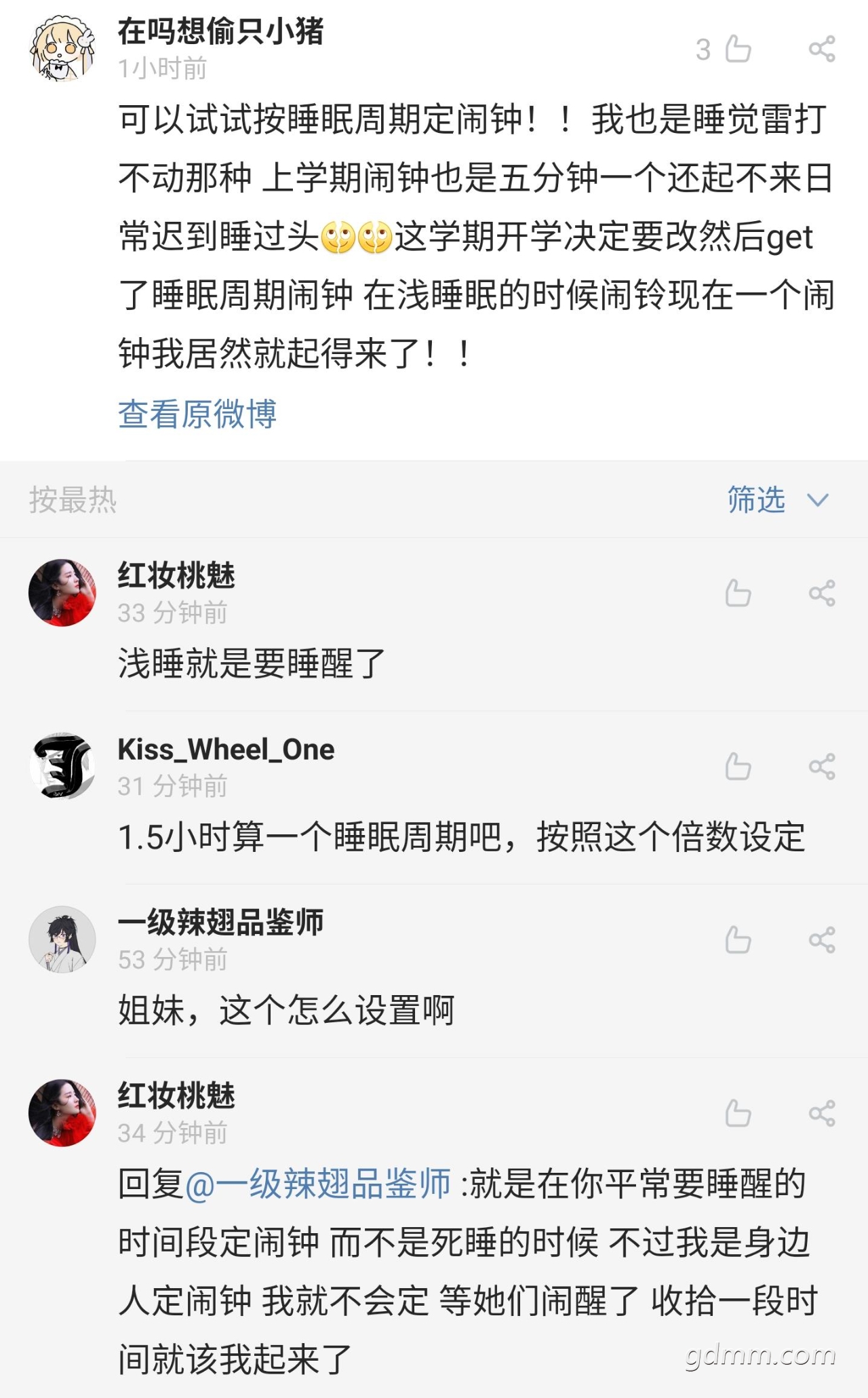Viewport: 868px width, 1398px height.
Task: Open the 查看原微博 link
Action: pyautogui.click(x=197, y=414)
